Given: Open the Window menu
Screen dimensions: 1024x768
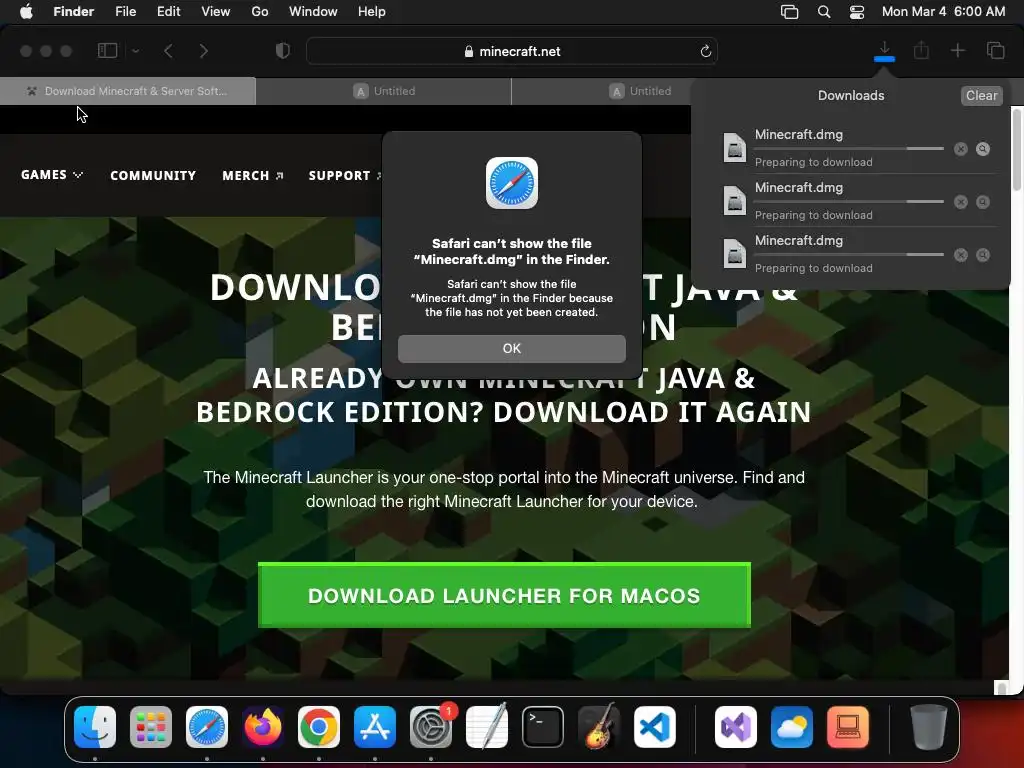Looking at the screenshot, I should [x=313, y=12].
